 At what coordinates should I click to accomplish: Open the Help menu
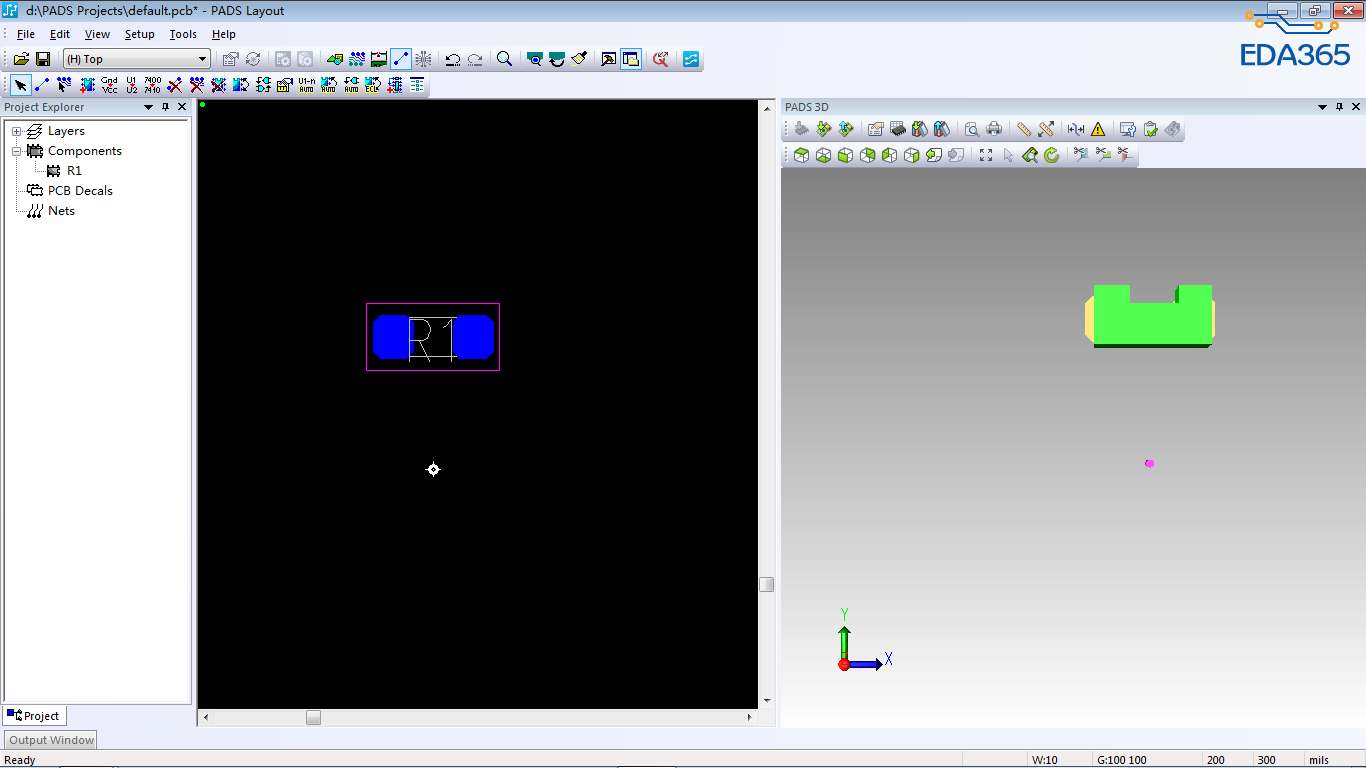tap(224, 34)
